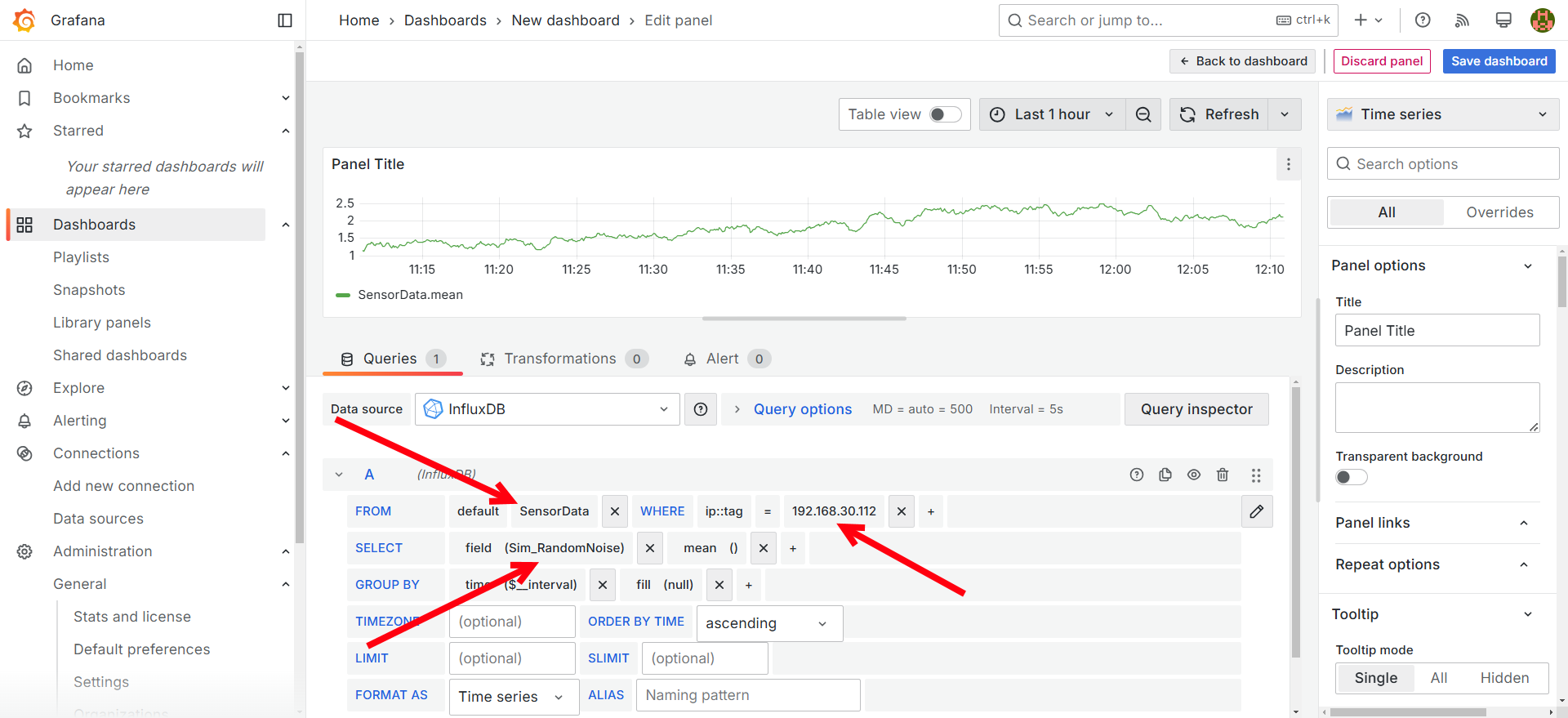Image resolution: width=1568 pixels, height=718 pixels.
Task: Dock the sidebar menu icon
Action: click(x=285, y=20)
